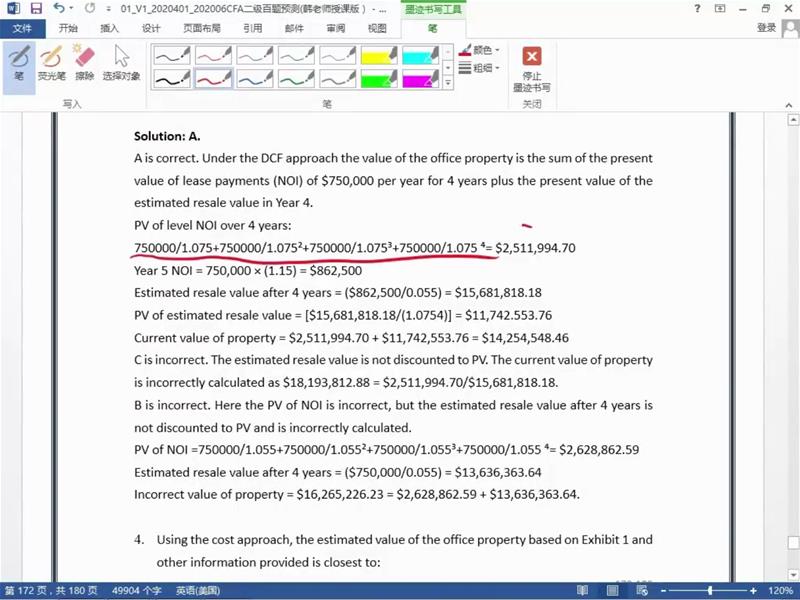
Task: Activate the Eraser (擦除) tool
Action: tap(85, 62)
